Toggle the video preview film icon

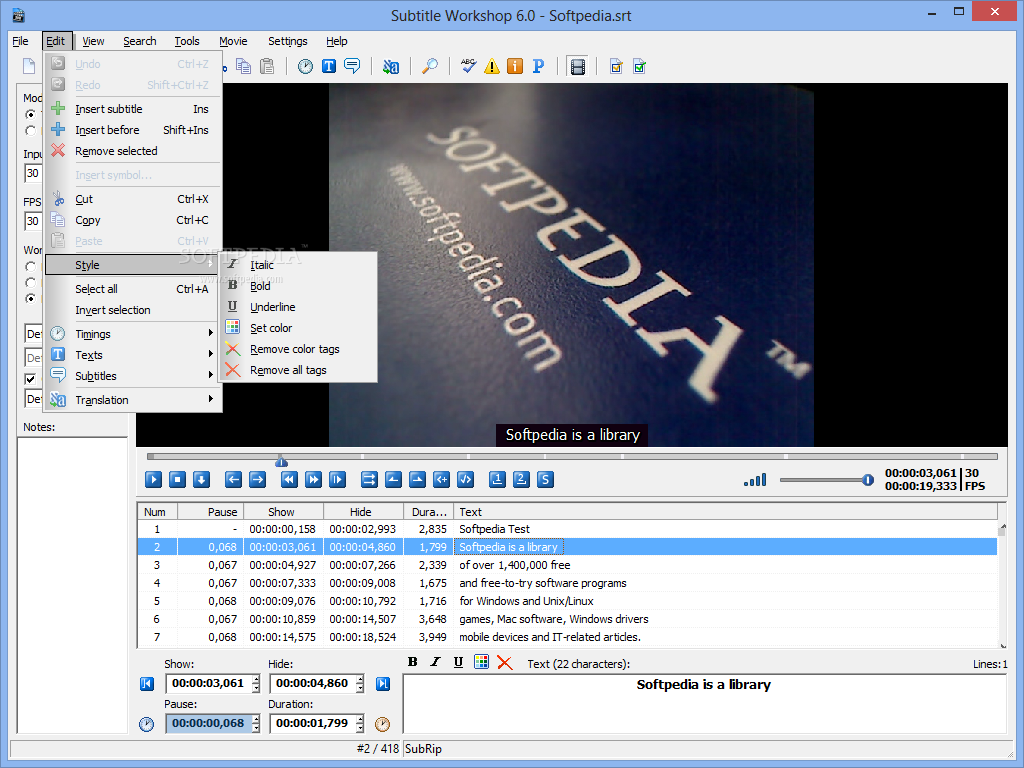click(x=577, y=66)
